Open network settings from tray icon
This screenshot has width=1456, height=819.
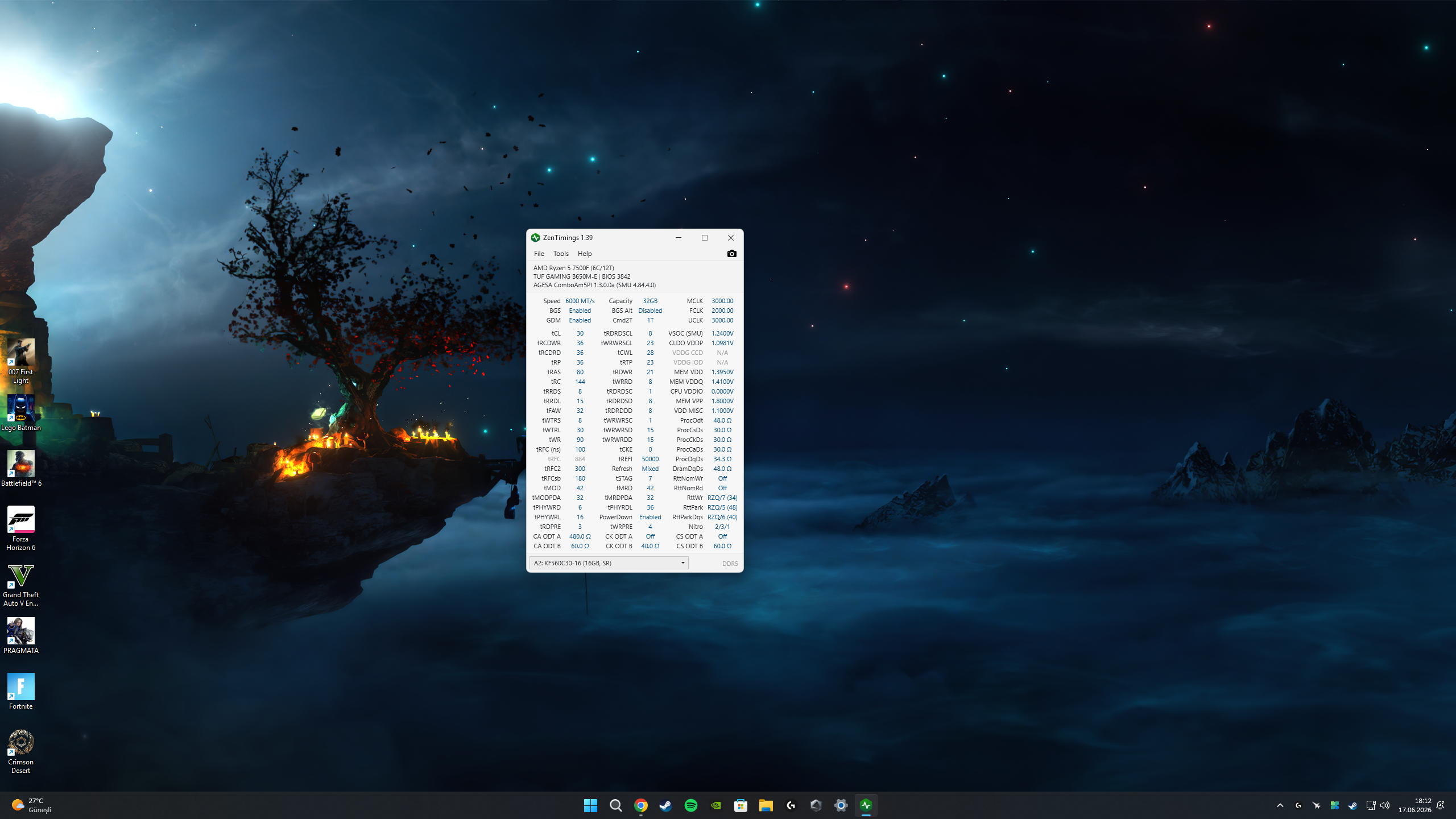[x=1371, y=805]
